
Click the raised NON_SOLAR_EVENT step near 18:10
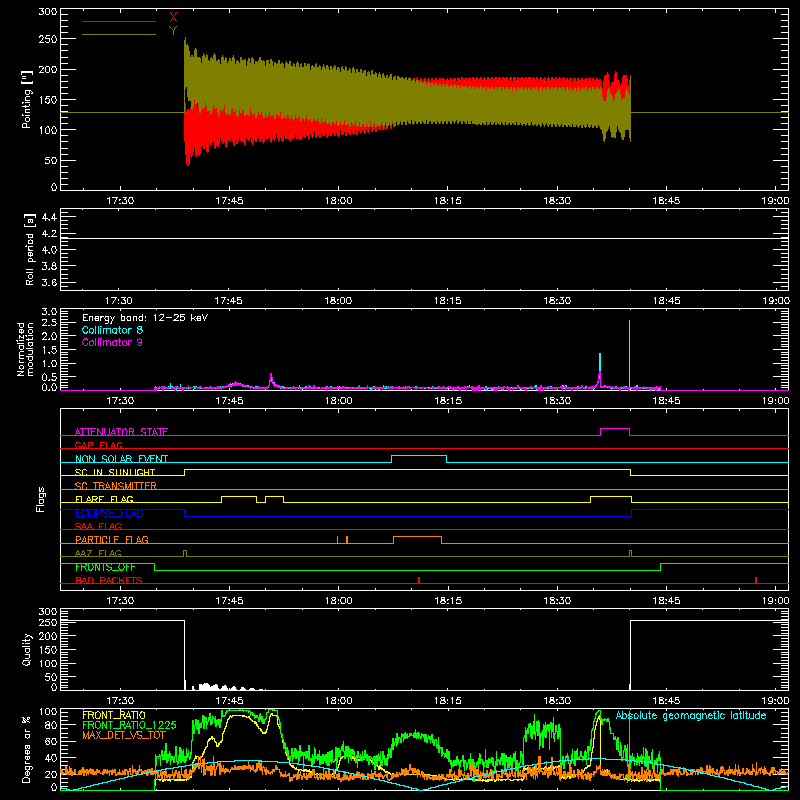419,456
